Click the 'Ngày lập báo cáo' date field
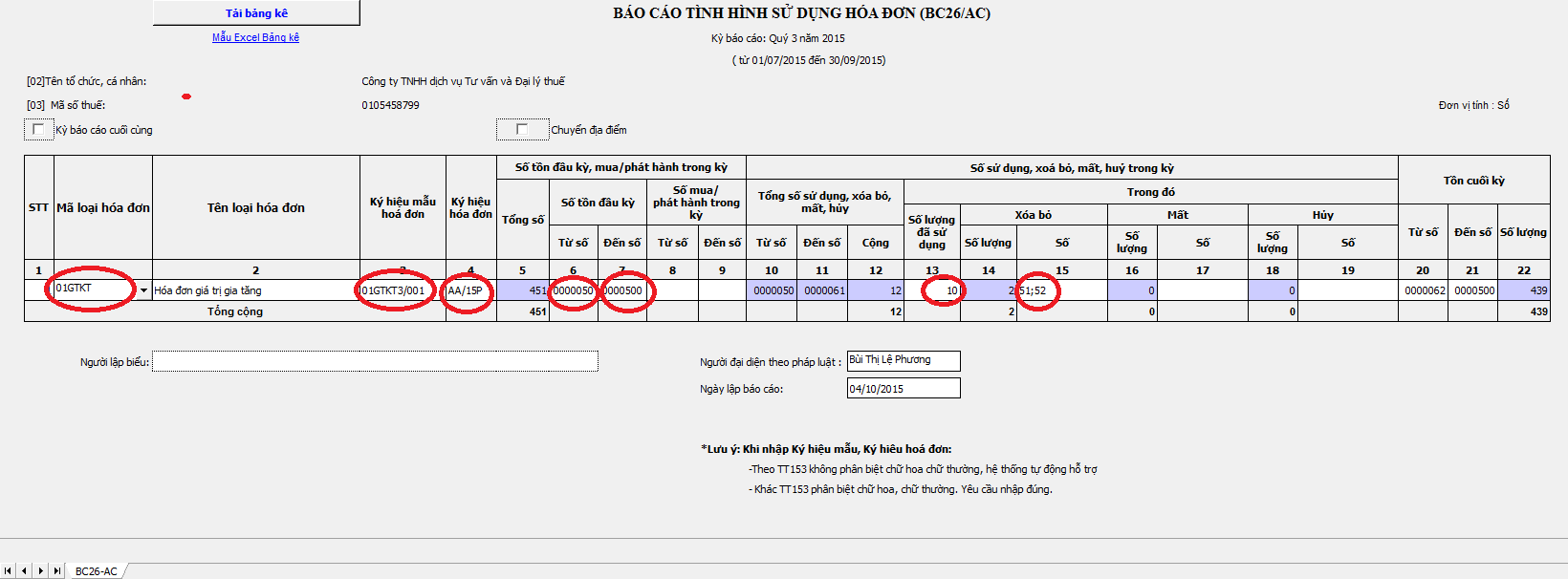Screen dimensions: 1568x579 [x=903, y=389]
